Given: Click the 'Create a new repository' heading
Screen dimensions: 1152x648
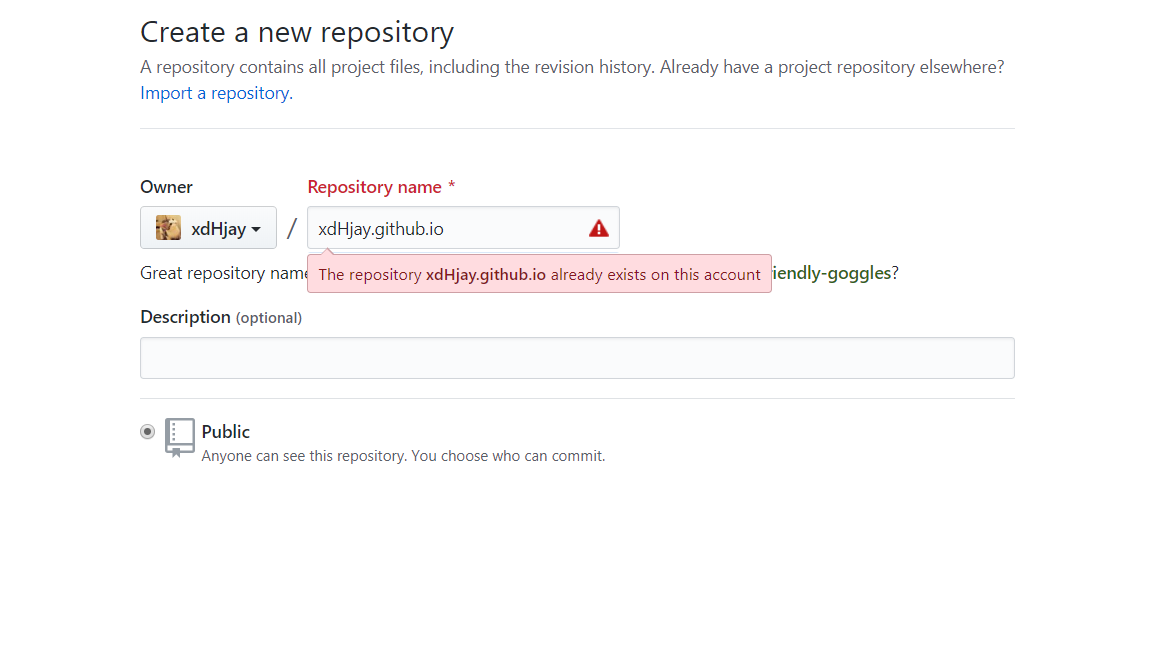Looking at the screenshot, I should point(297,32).
